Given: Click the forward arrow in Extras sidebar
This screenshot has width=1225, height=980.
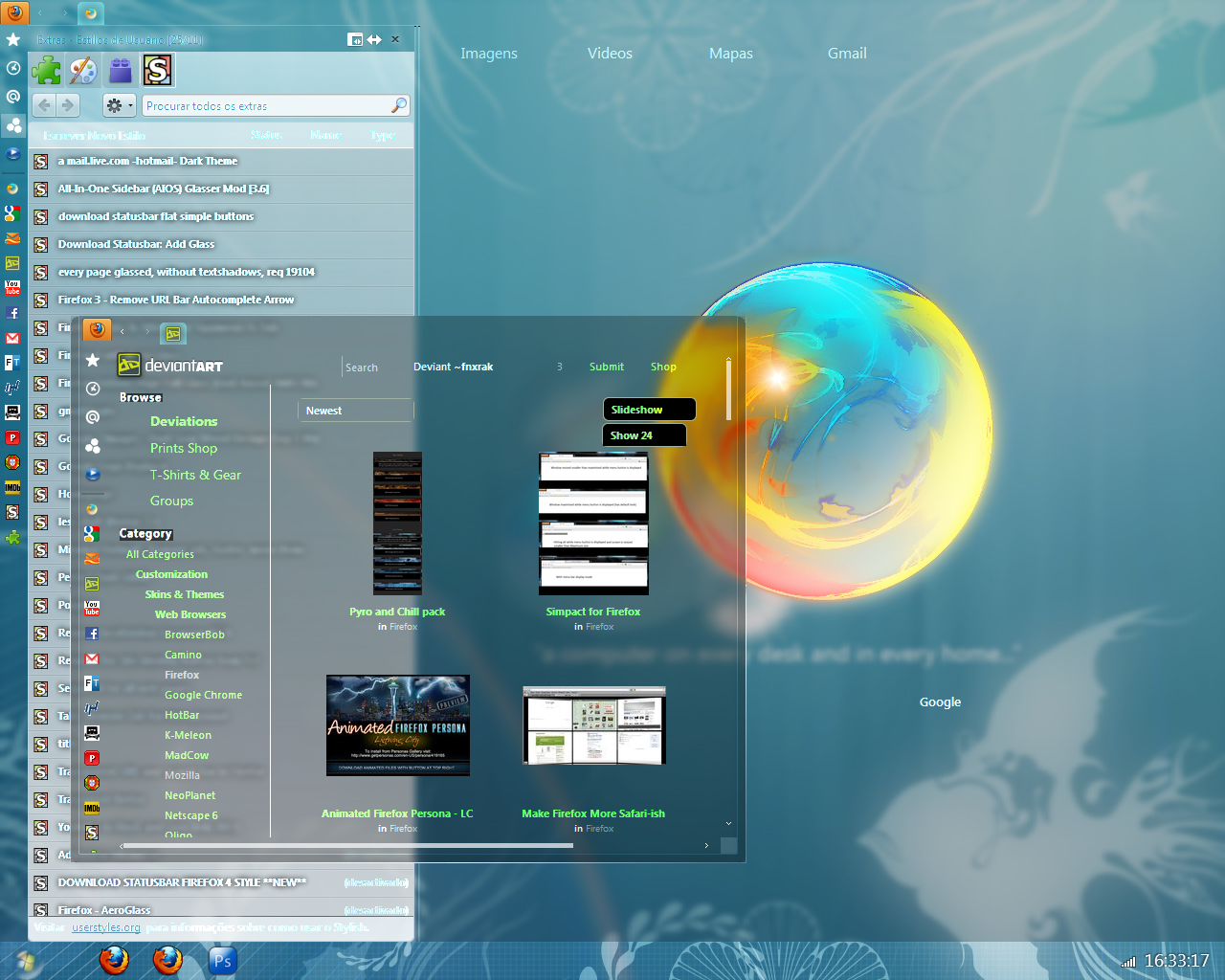Looking at the screenshot, I should pos(68,105).
